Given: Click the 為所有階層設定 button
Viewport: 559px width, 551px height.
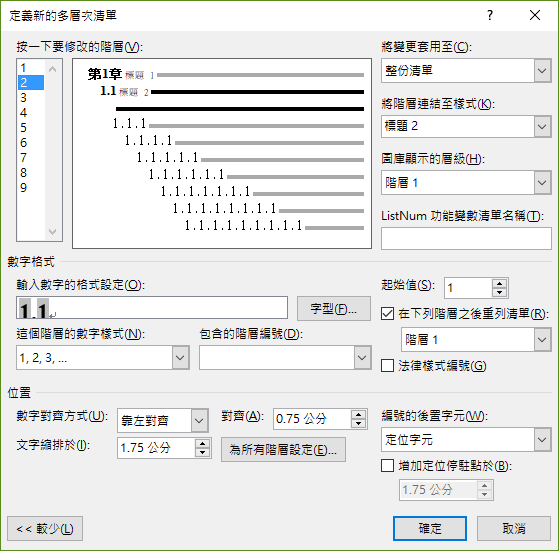Looking at the screenshot, I should (x=283, y=450).
